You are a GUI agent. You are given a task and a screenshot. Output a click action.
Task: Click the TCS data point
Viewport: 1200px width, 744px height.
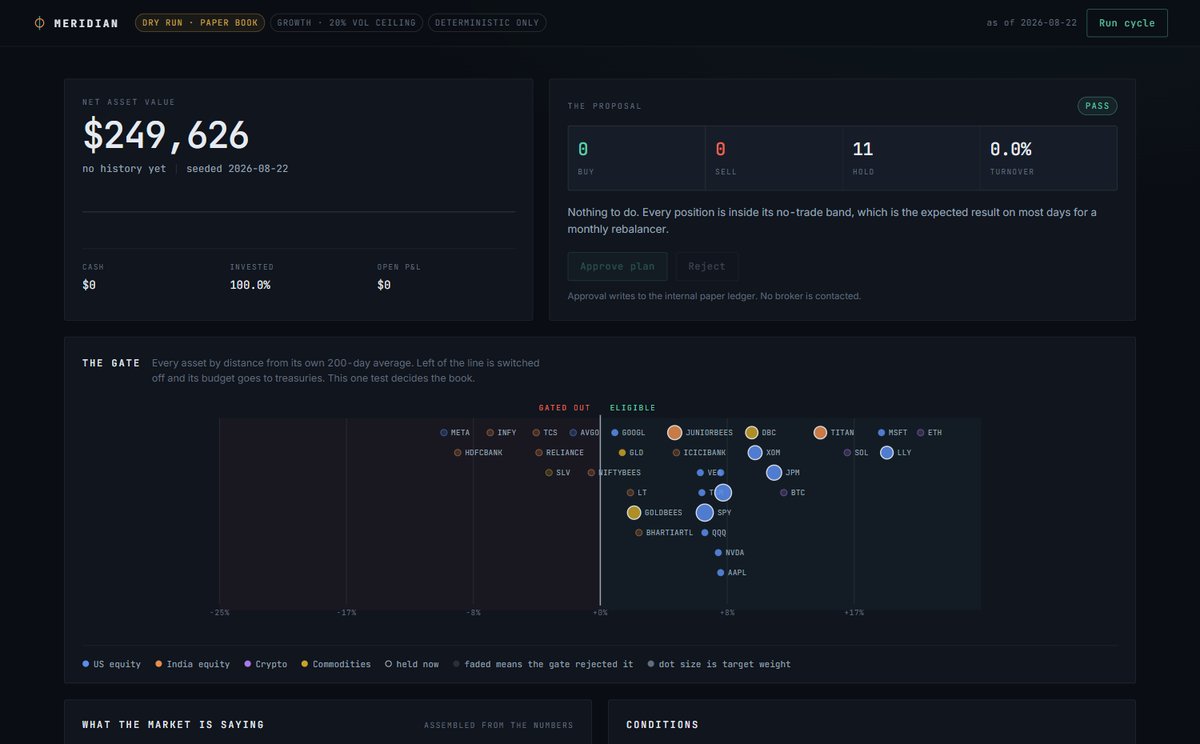tap(536, 433)
